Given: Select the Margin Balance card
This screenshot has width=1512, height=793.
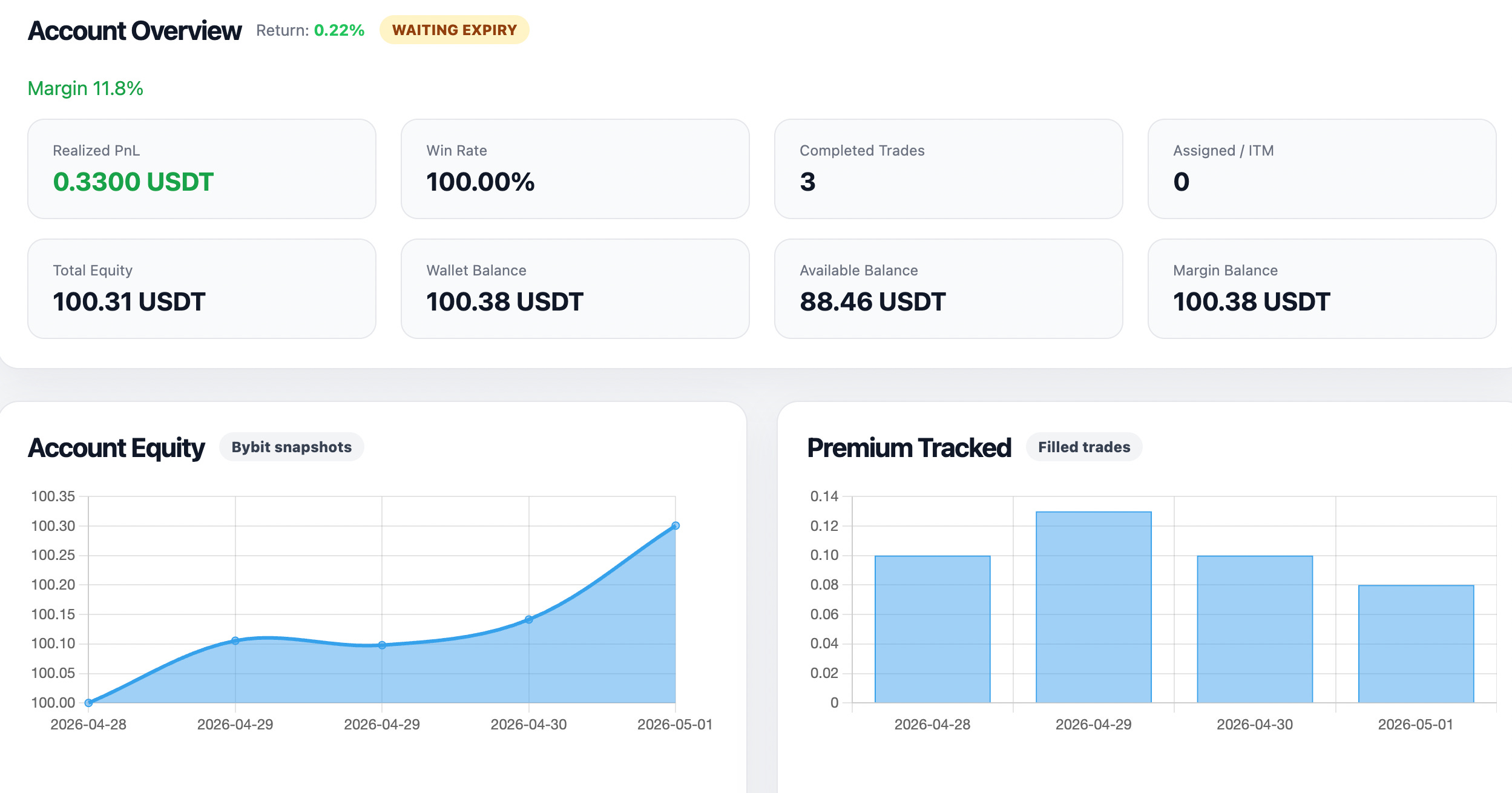Looking at the screenshot, I should coord(1322,289).
